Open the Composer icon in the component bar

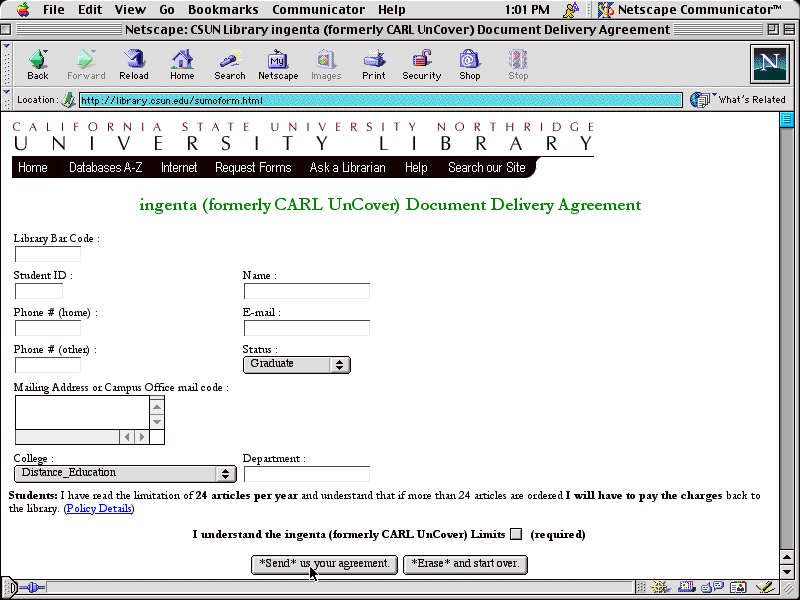tap(765, 587)
